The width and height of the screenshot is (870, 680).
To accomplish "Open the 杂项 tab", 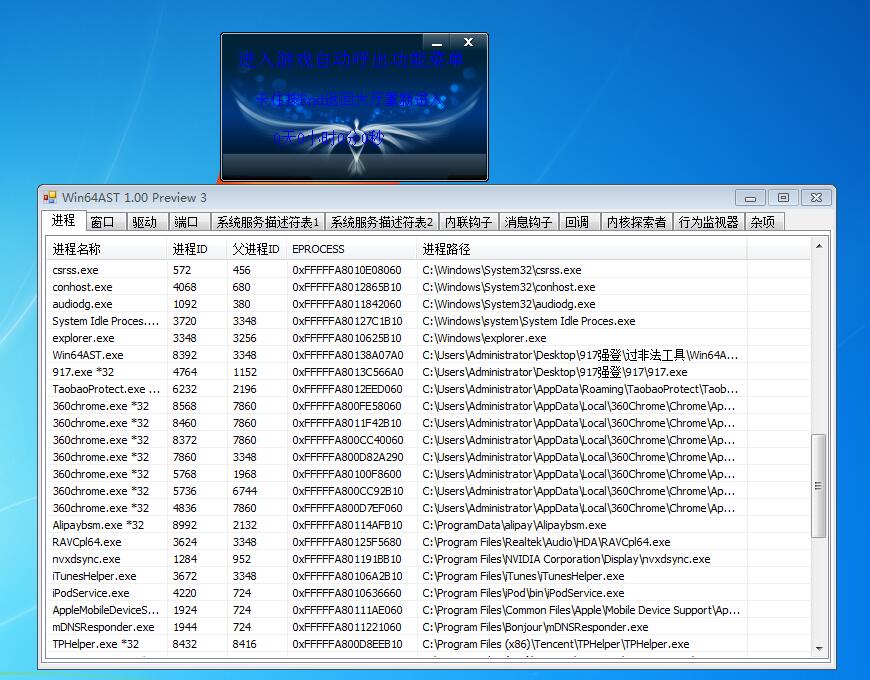I will pos(764,222).
